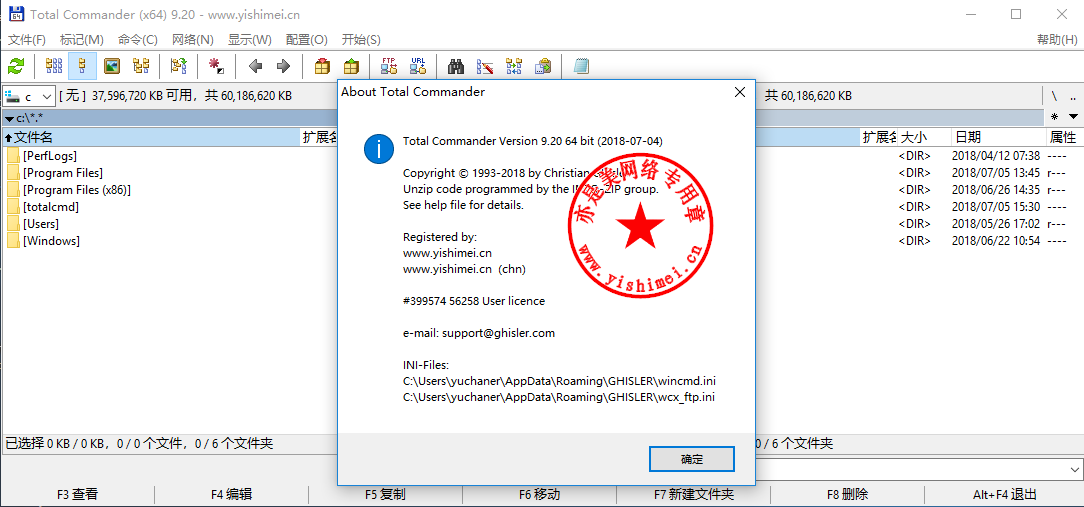Select [Program Files] folder in left panel

click(63, 173)
